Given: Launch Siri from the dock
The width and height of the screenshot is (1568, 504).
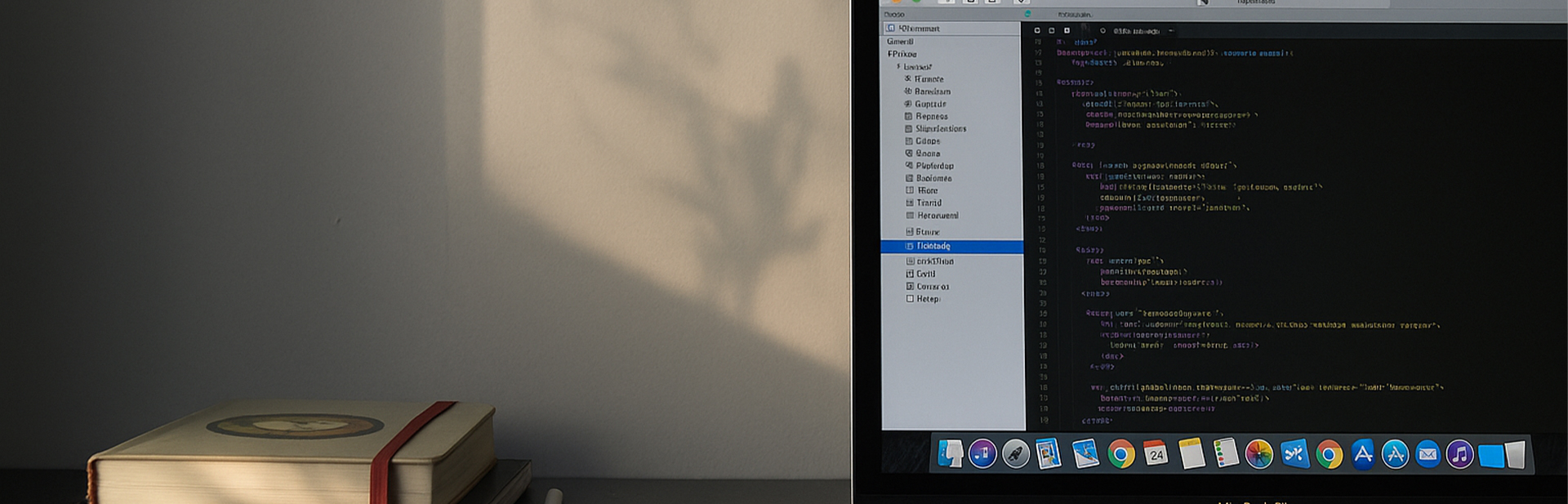Looking at the screenshot, I should (982, 454).
